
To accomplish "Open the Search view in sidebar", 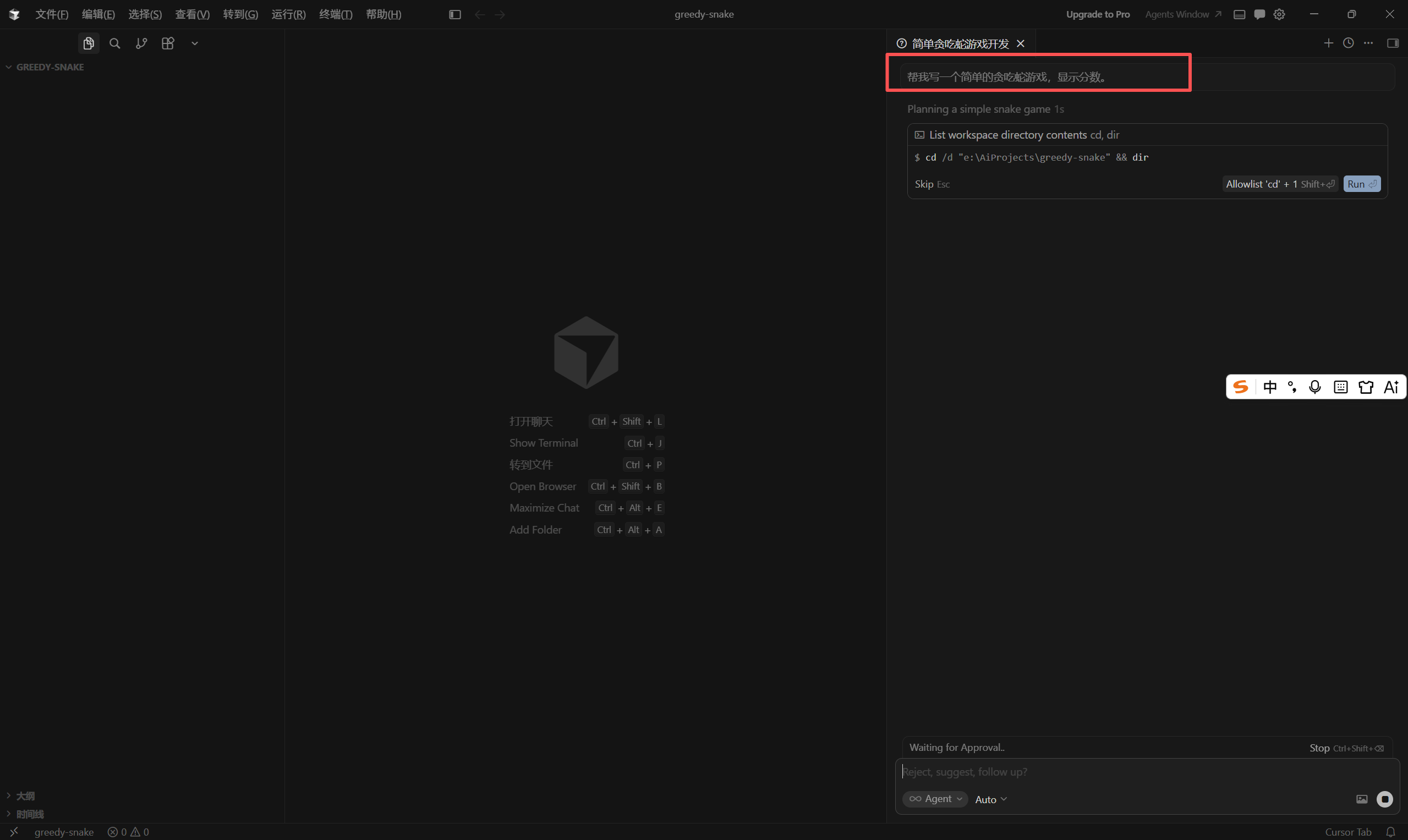I will (x=114, y=43).
